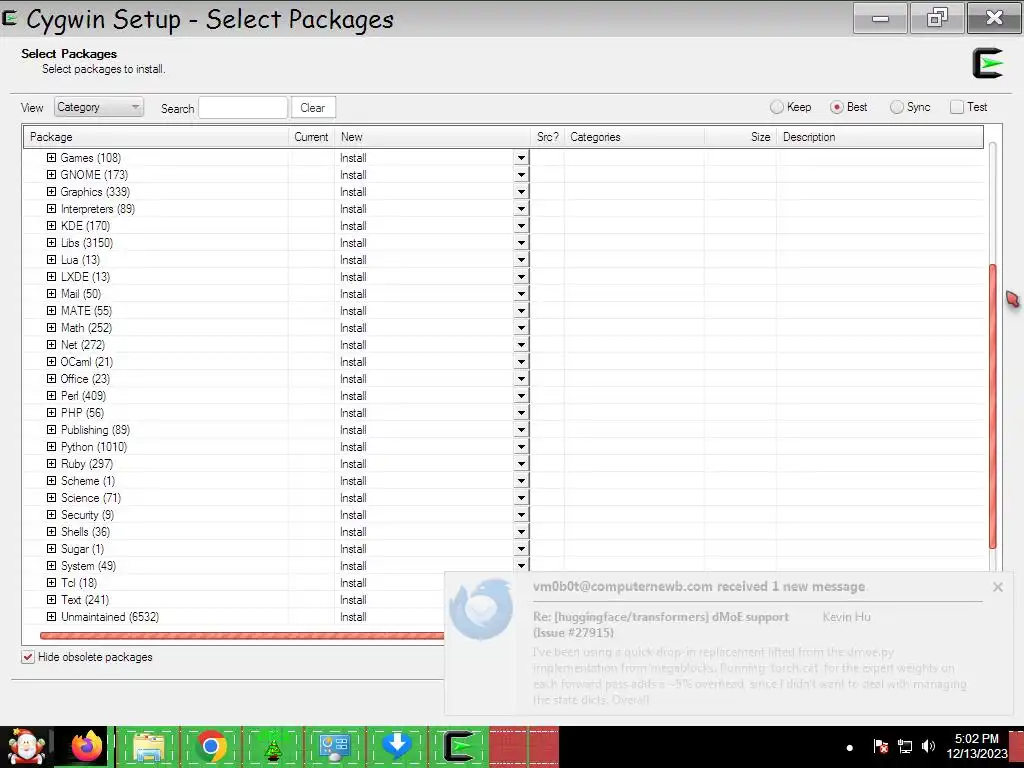Click Install text for the Mail row
1024x768 pixels.
353,294
